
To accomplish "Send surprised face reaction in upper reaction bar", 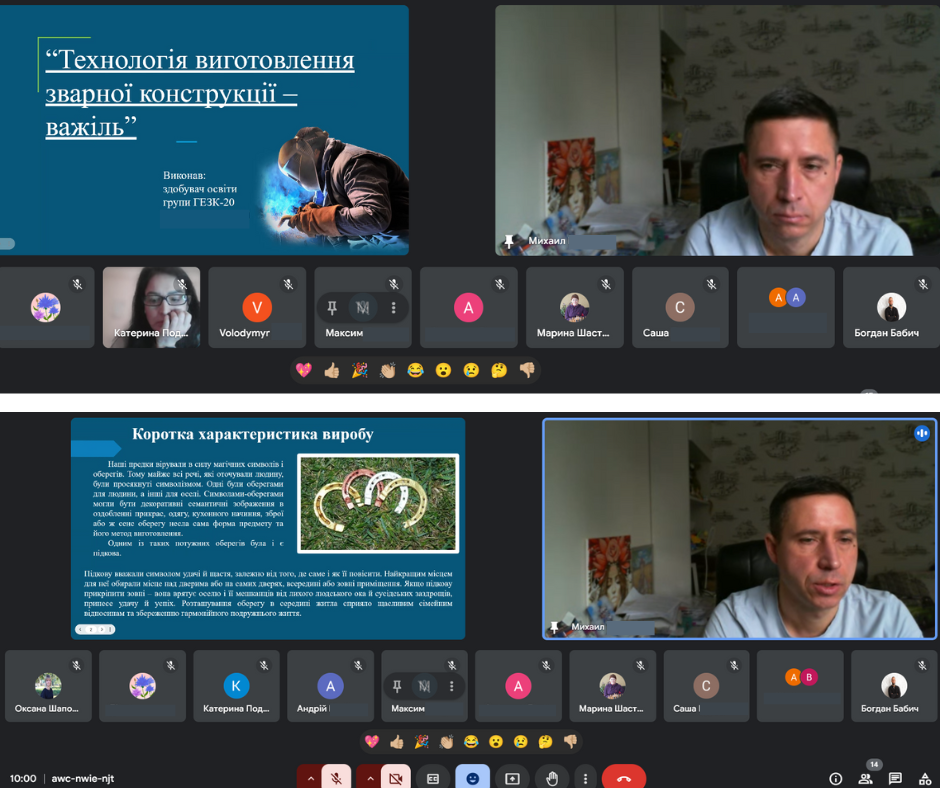I will point(443,370).
